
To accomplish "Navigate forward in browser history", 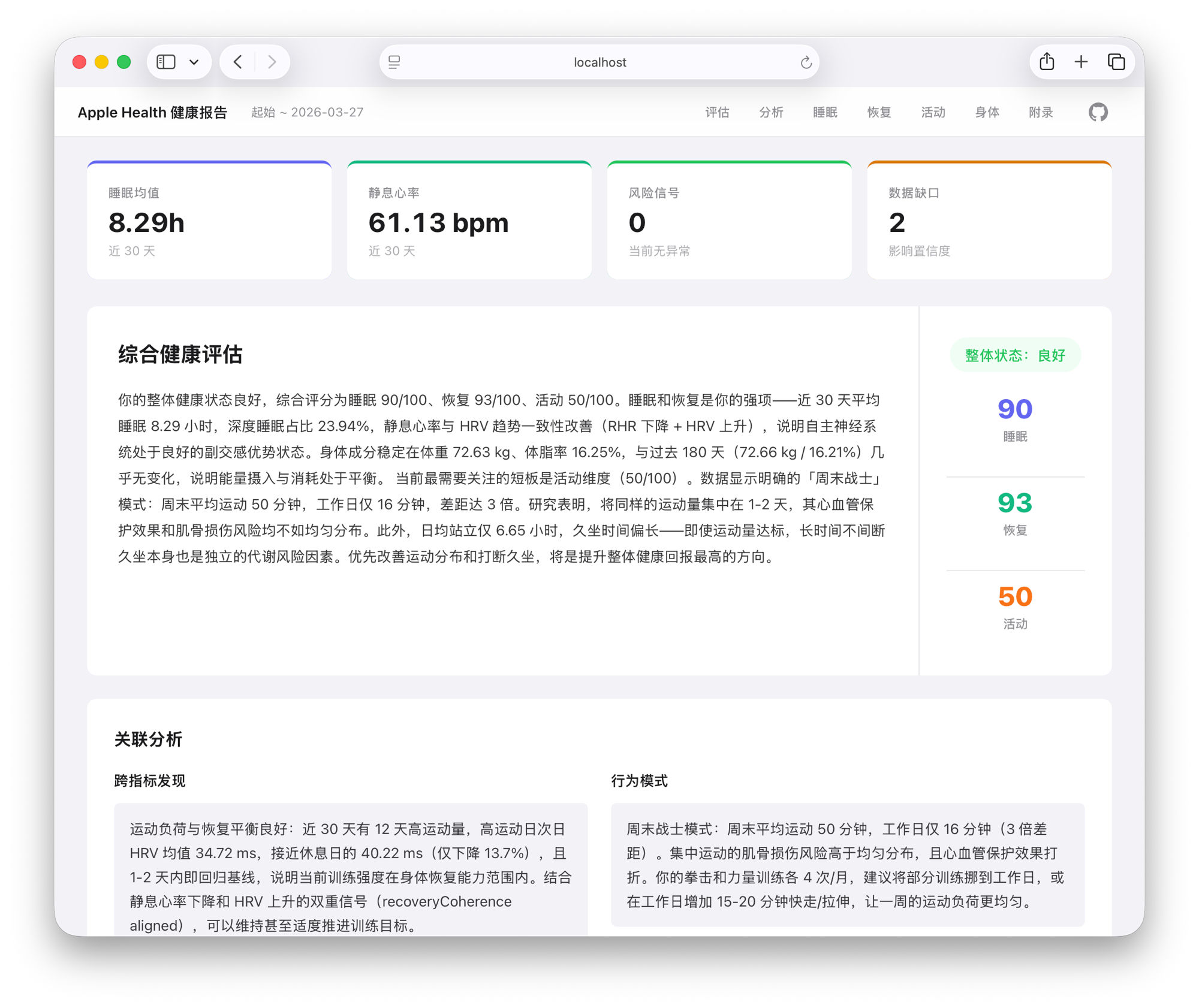I will click(x=273, y=62).
